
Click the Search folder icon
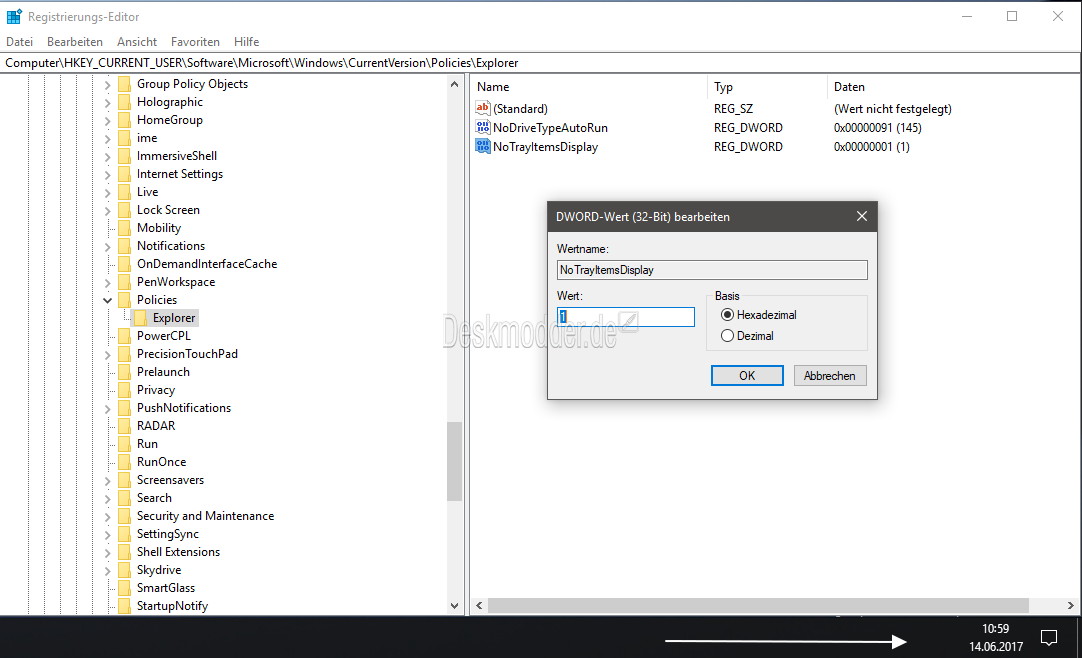coord(124,498)
